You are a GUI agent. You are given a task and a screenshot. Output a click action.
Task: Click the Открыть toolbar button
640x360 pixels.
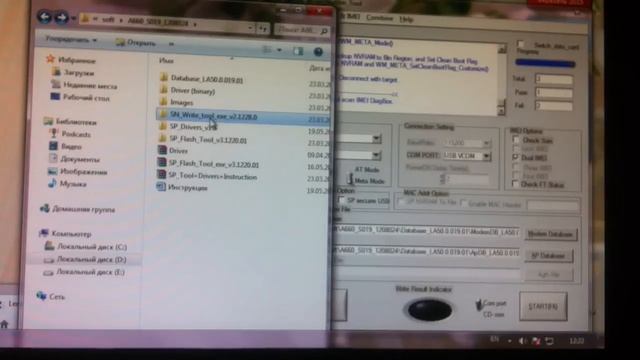click(x=136, y=42)
